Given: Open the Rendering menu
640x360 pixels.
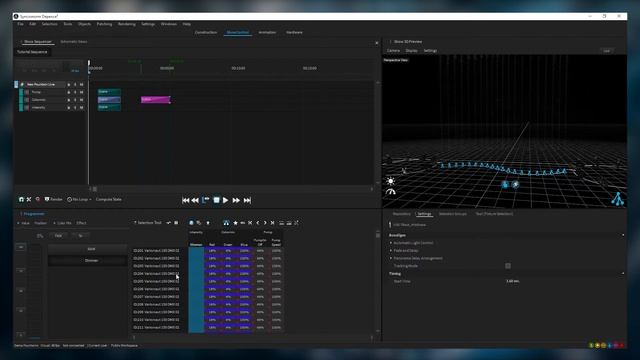Looking at the screenshot, I should pyautogui.click(x=127, y=24).
